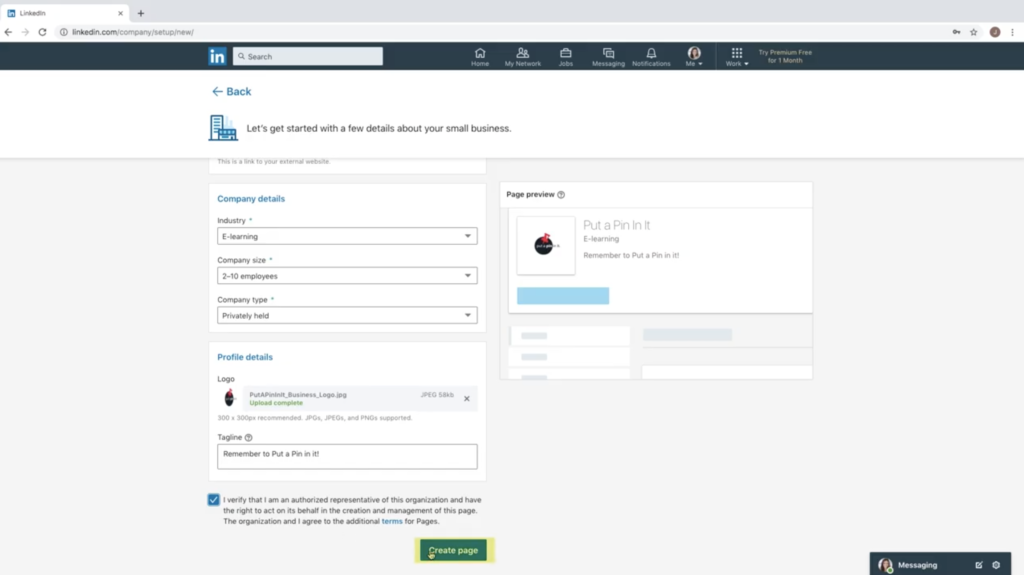
Task: Open the Chrome three-dot menu
Action: click(x=1012, y=32)
